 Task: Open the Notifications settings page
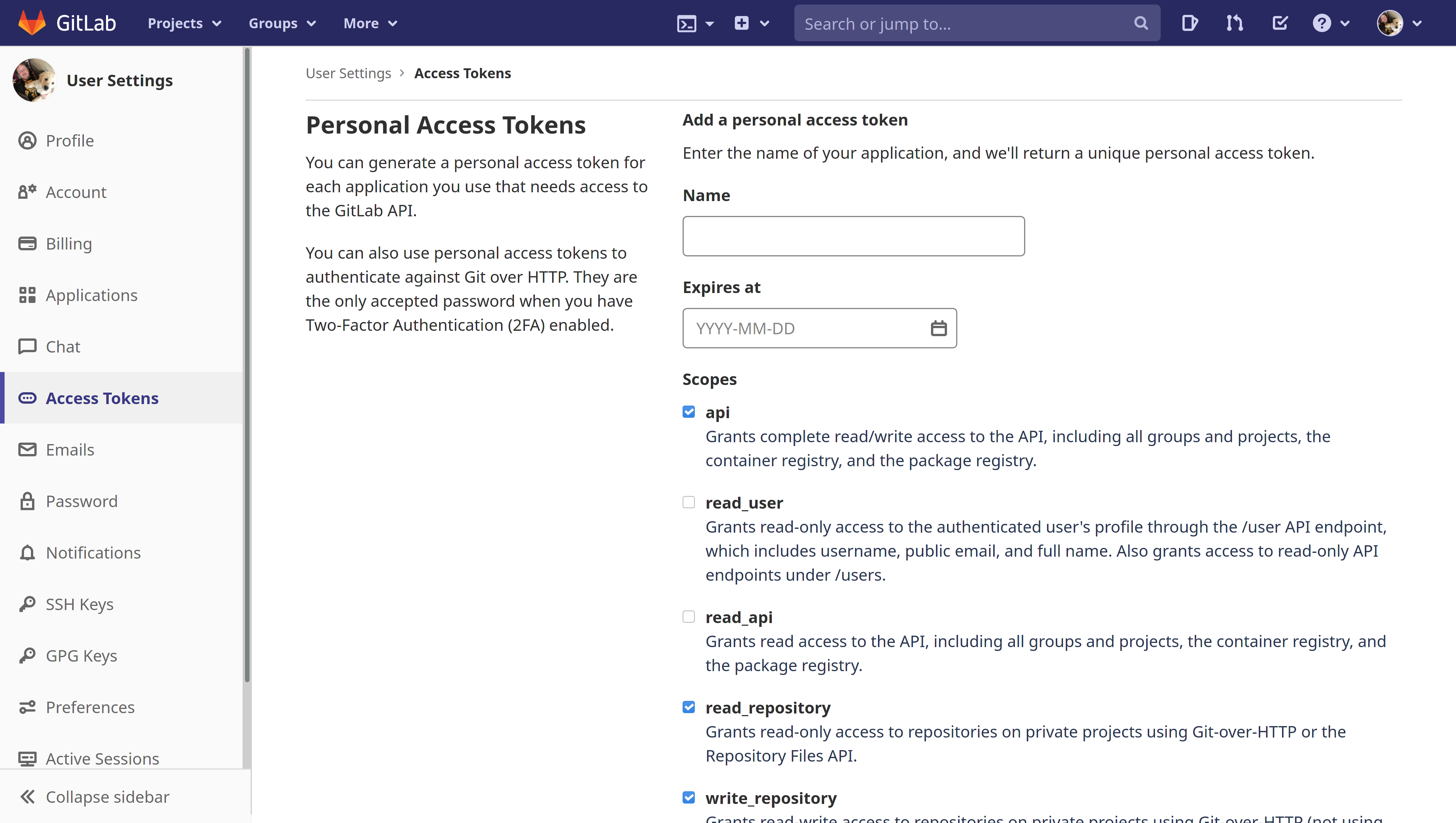93,552
